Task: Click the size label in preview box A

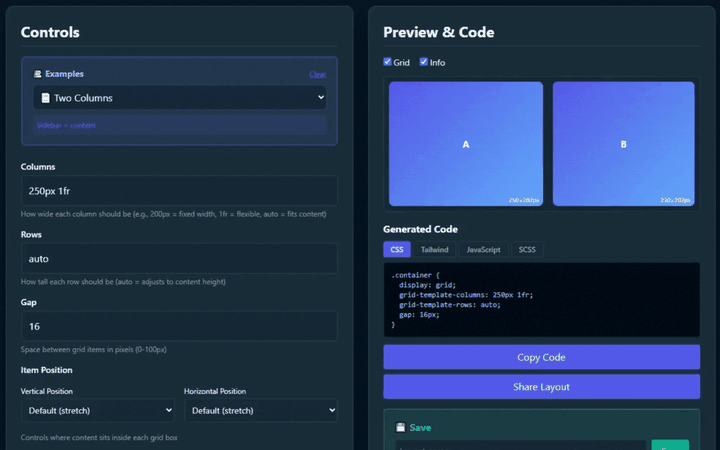Action: 523,200
